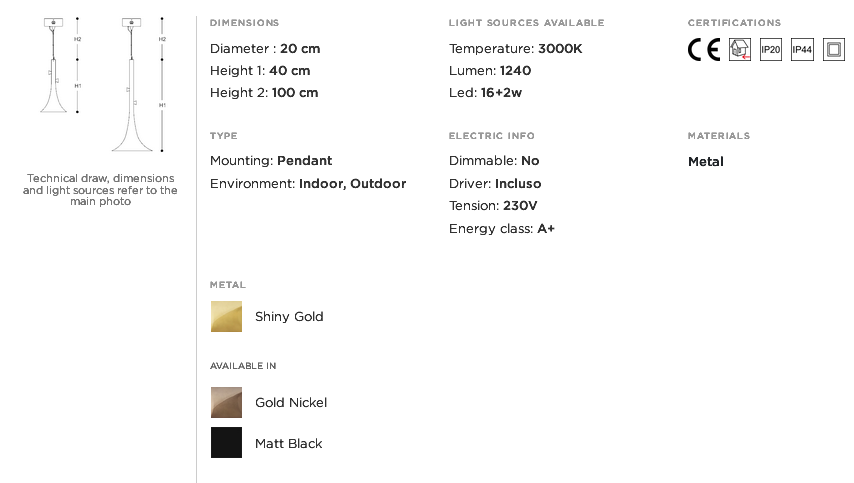The width and height of the screenshot is (854, 483).
Task: Click the Electric Info section heading
Action: pos(492,136)
